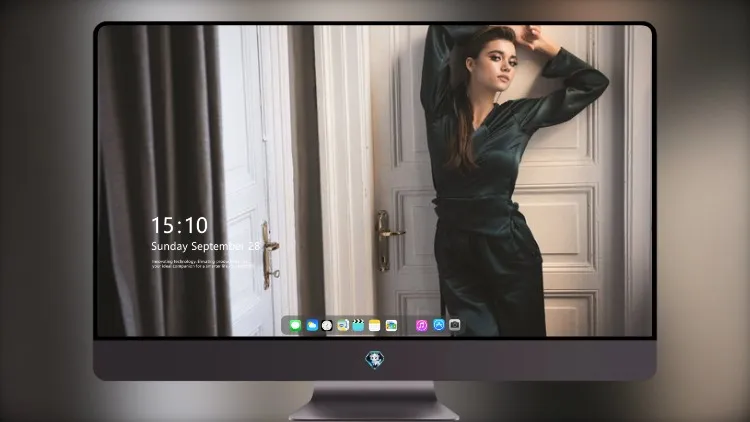Launch the yellow Notes app
The height and width of the screenshot is (422, 750).
375,325
